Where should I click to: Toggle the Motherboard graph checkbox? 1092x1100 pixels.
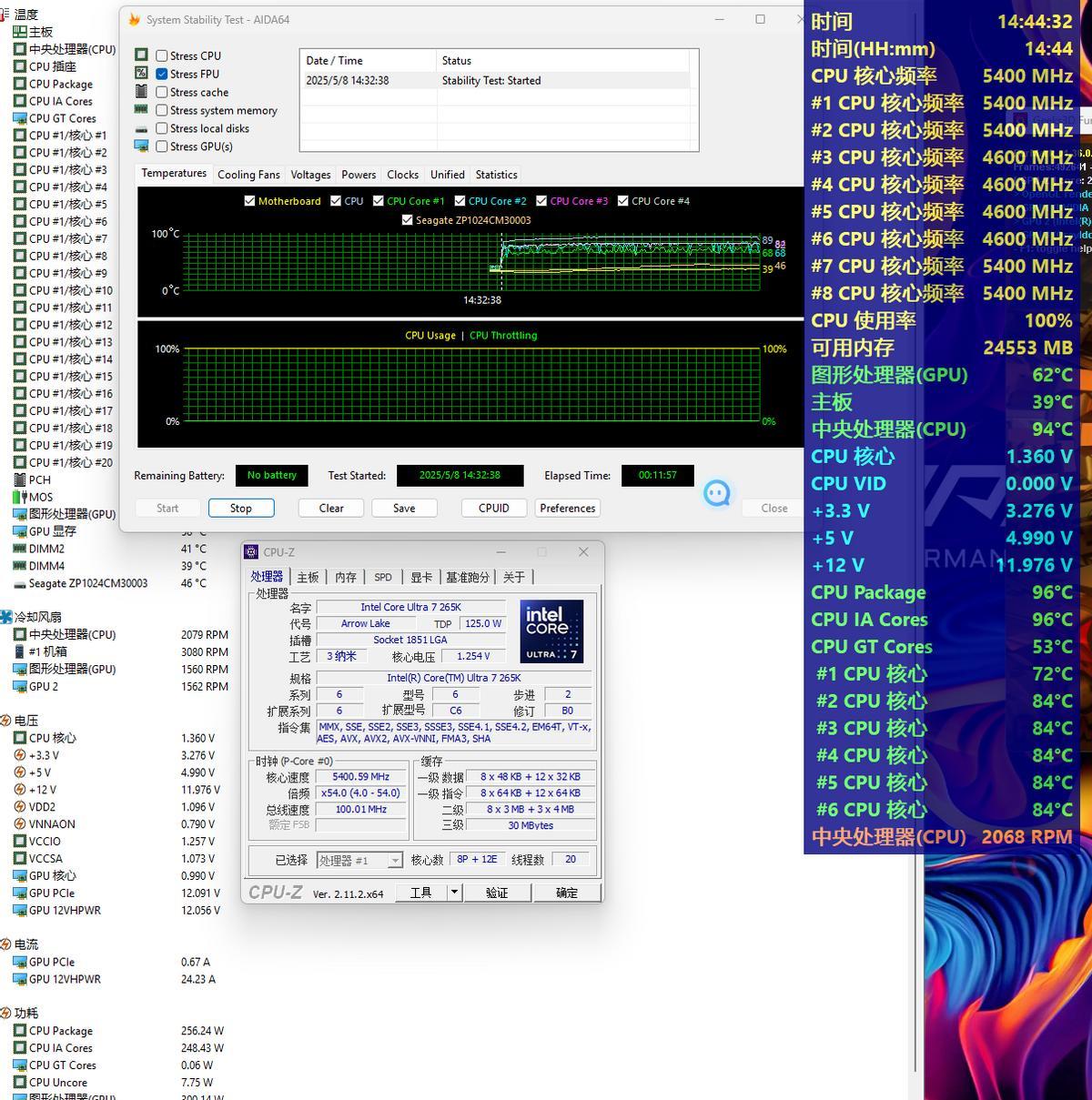click(x=249, y=201)
